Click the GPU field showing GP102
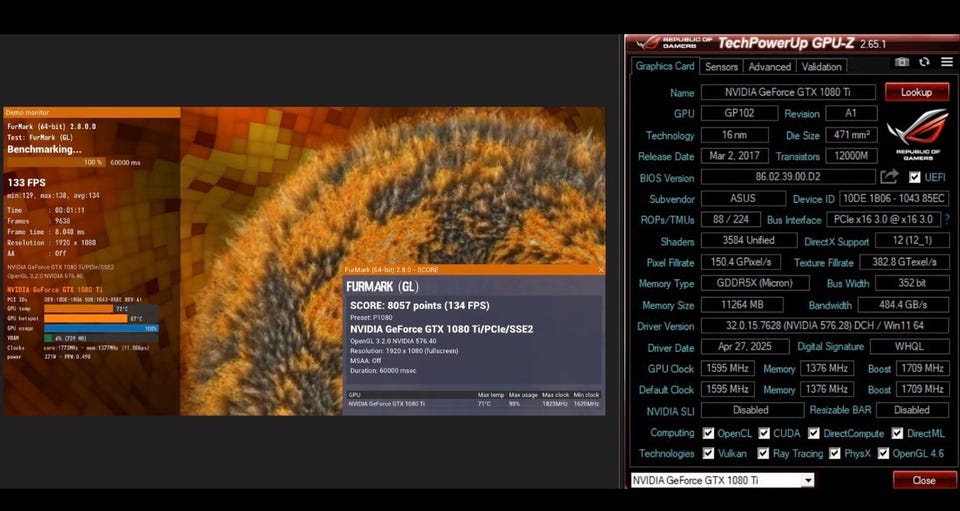The image size is (960, 511). pos(740,113)
